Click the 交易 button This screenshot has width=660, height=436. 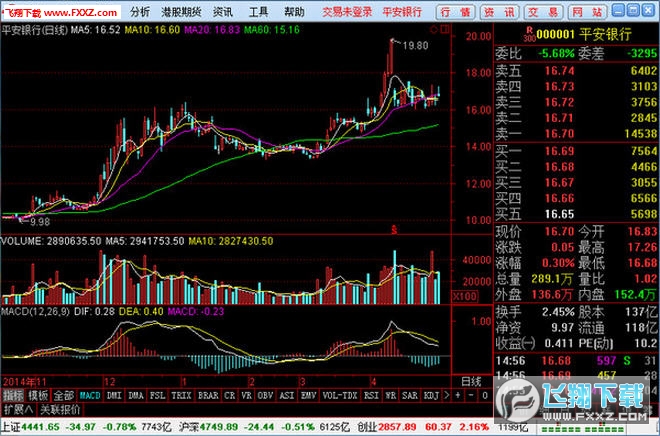click(543, 12)
